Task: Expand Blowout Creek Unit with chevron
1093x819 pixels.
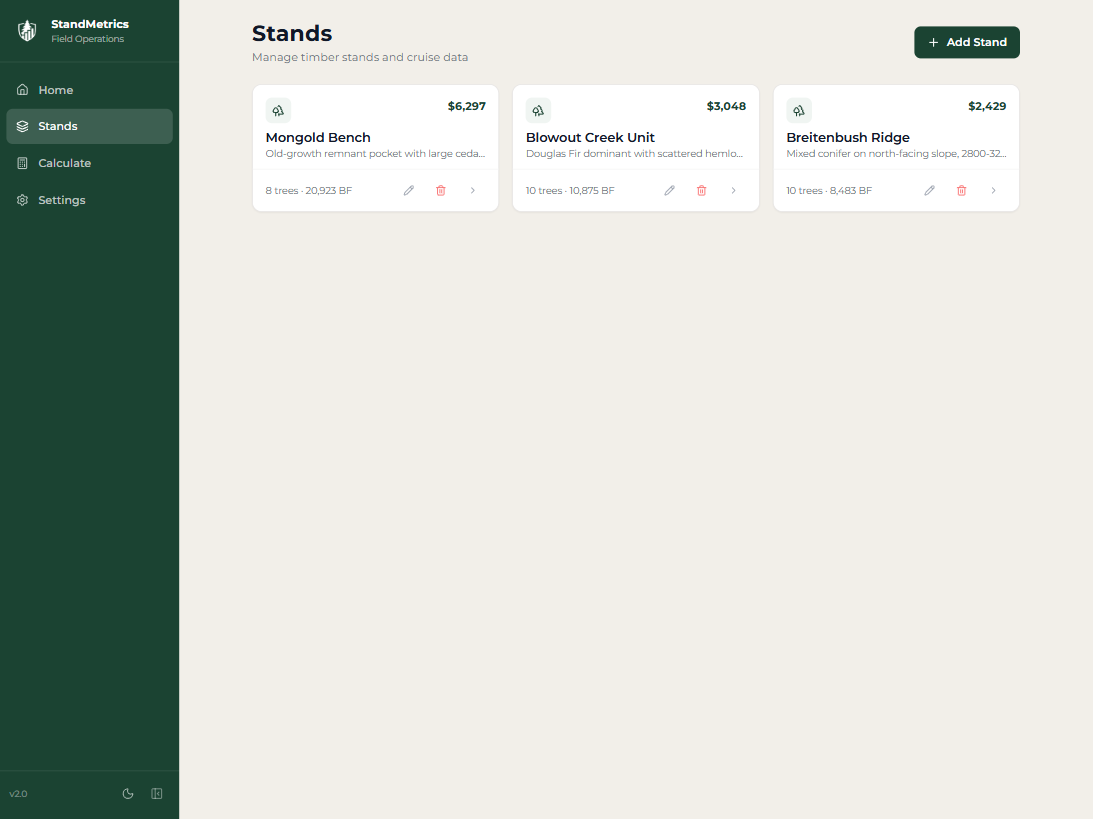Action: click(733, 190)
